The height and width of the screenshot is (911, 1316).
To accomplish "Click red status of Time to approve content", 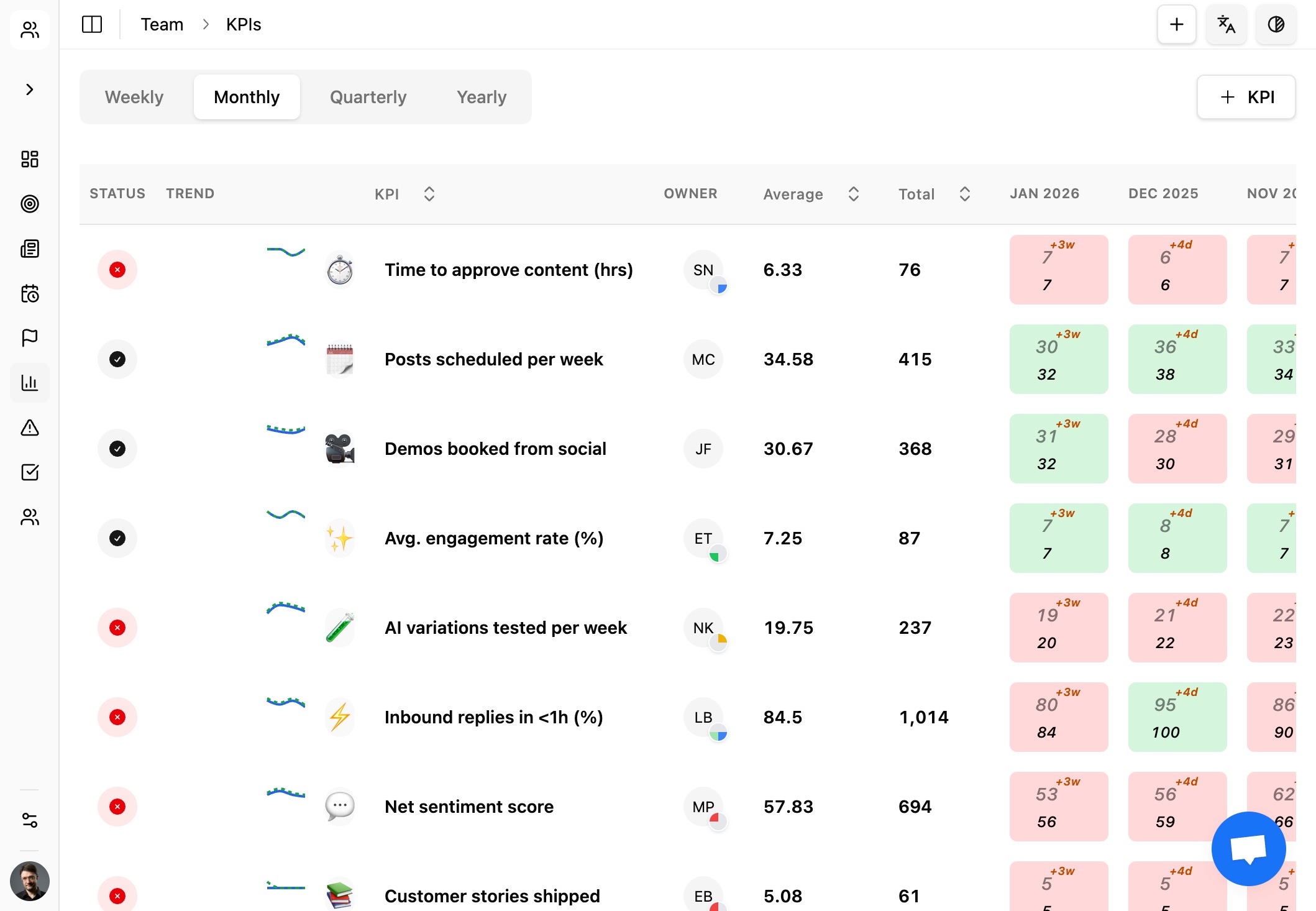I will (117, 270).
